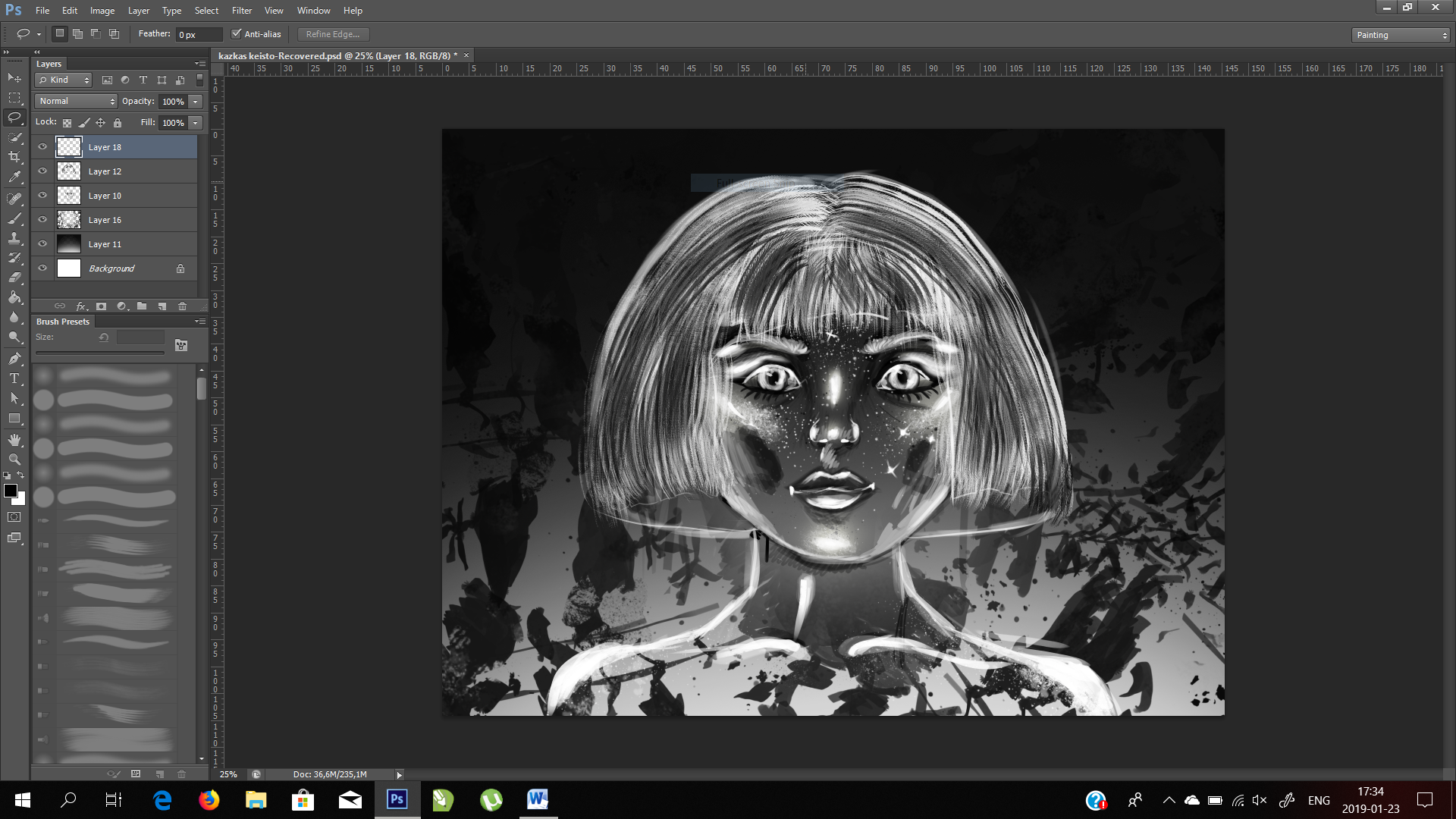This screenshot has height=819, width=1456.
Task: Click the create new layer icon
Action: [162, 306]
